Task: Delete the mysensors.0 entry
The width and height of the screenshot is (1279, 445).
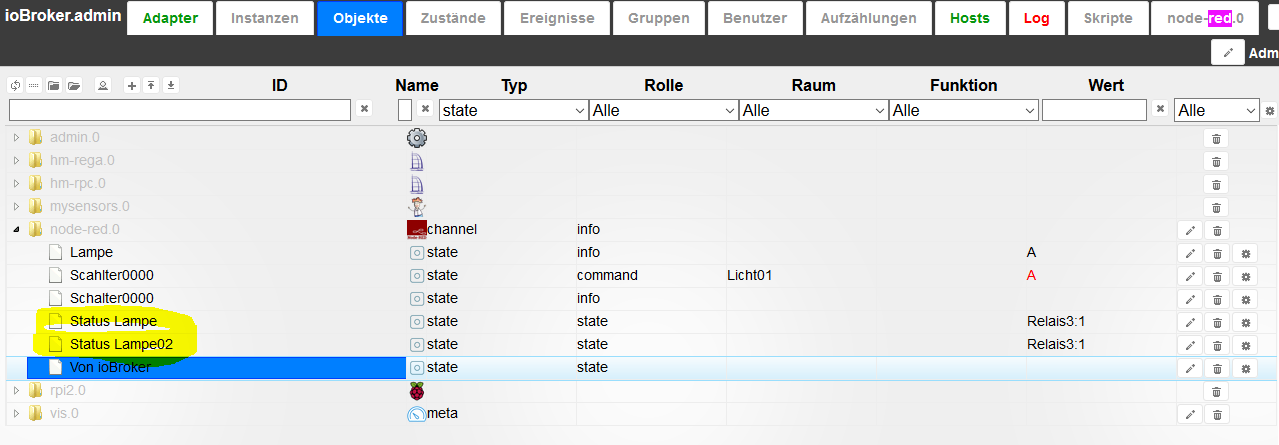Action: 1216,207
